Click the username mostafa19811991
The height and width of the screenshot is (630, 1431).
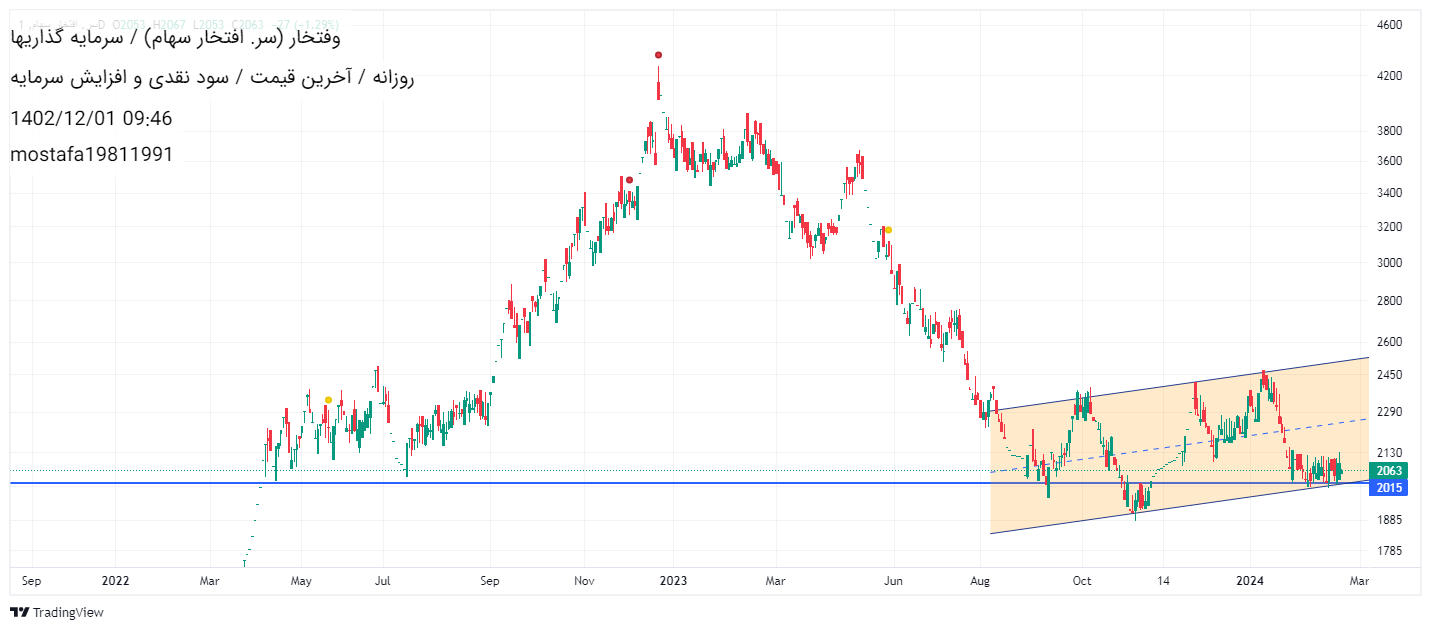(x=92, y=155)
